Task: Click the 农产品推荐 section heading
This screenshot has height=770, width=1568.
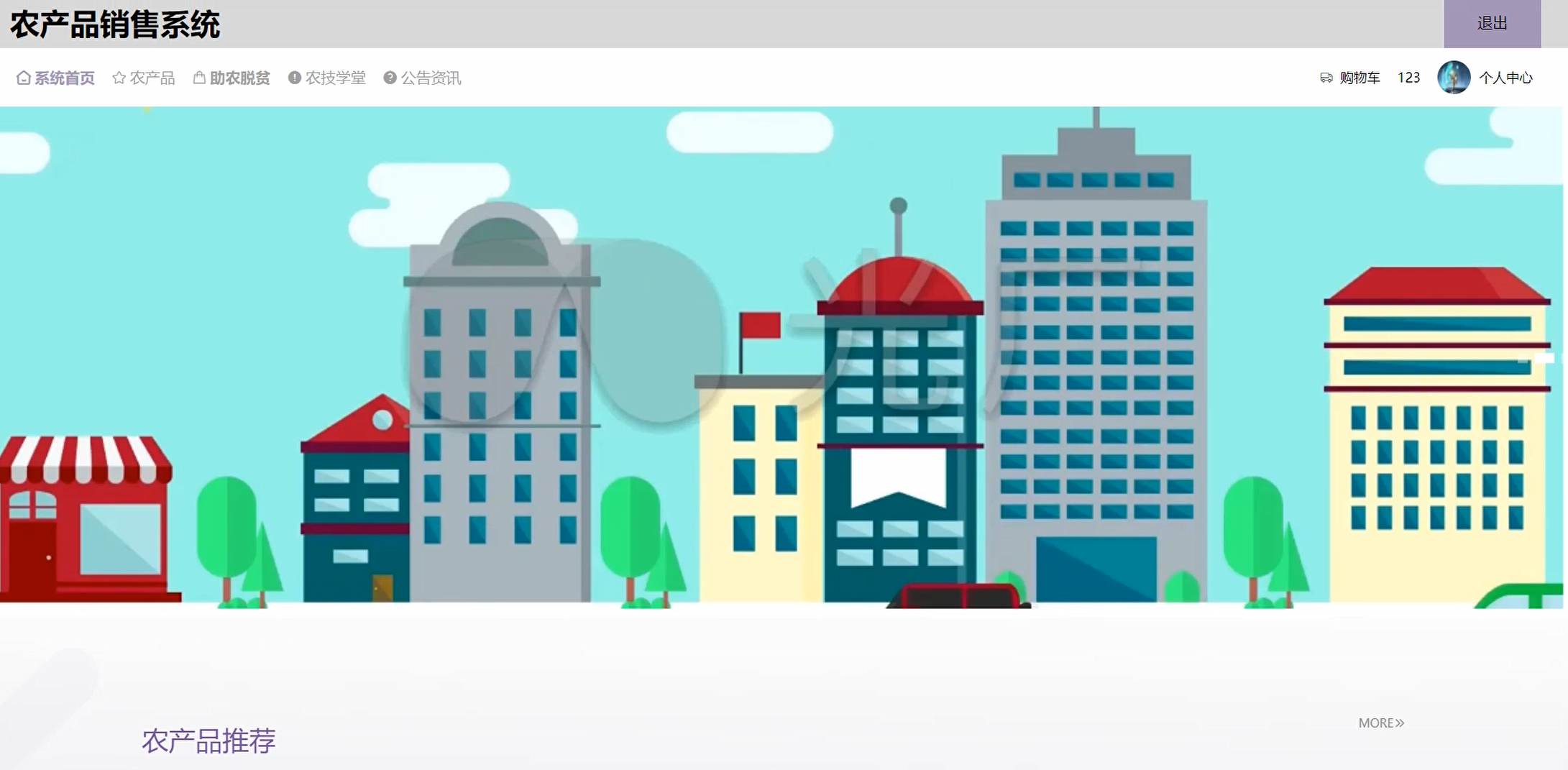Action: click(x=208, y=741)
